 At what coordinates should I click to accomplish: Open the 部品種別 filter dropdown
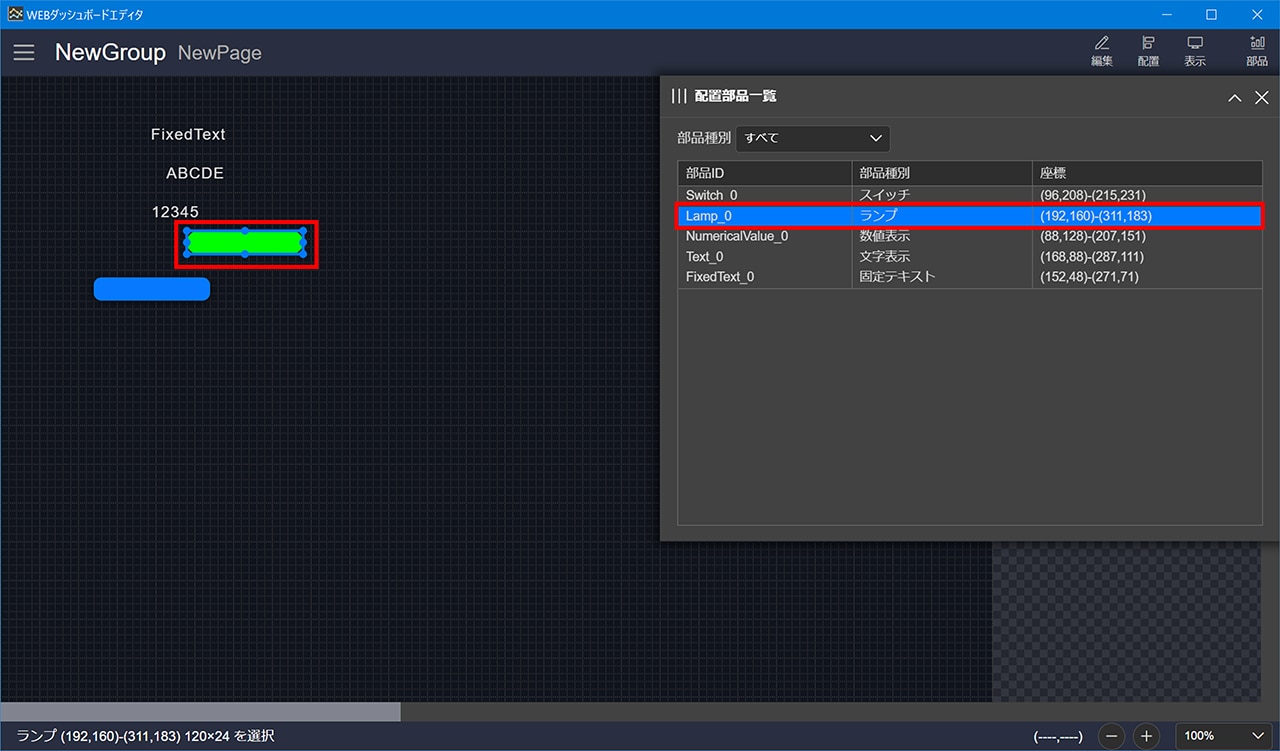pyautogui.click(x=813, y=138)
